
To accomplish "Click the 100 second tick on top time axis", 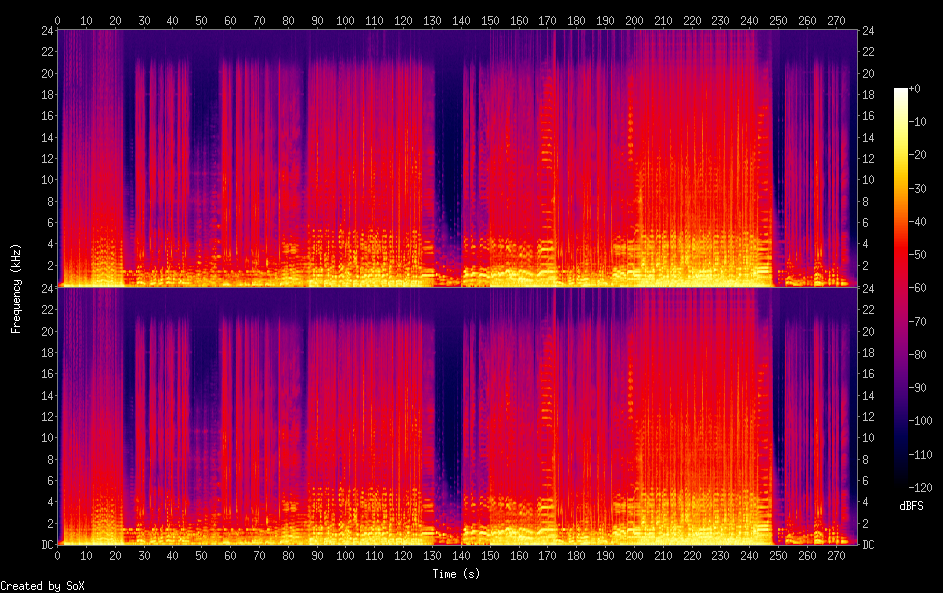I will 345,21.
